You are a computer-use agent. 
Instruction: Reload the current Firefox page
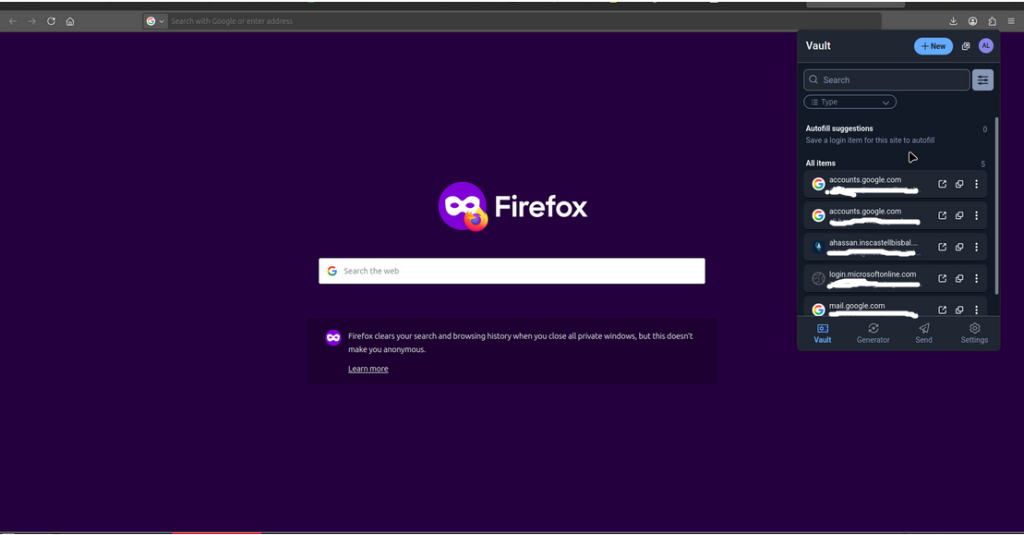51,21
